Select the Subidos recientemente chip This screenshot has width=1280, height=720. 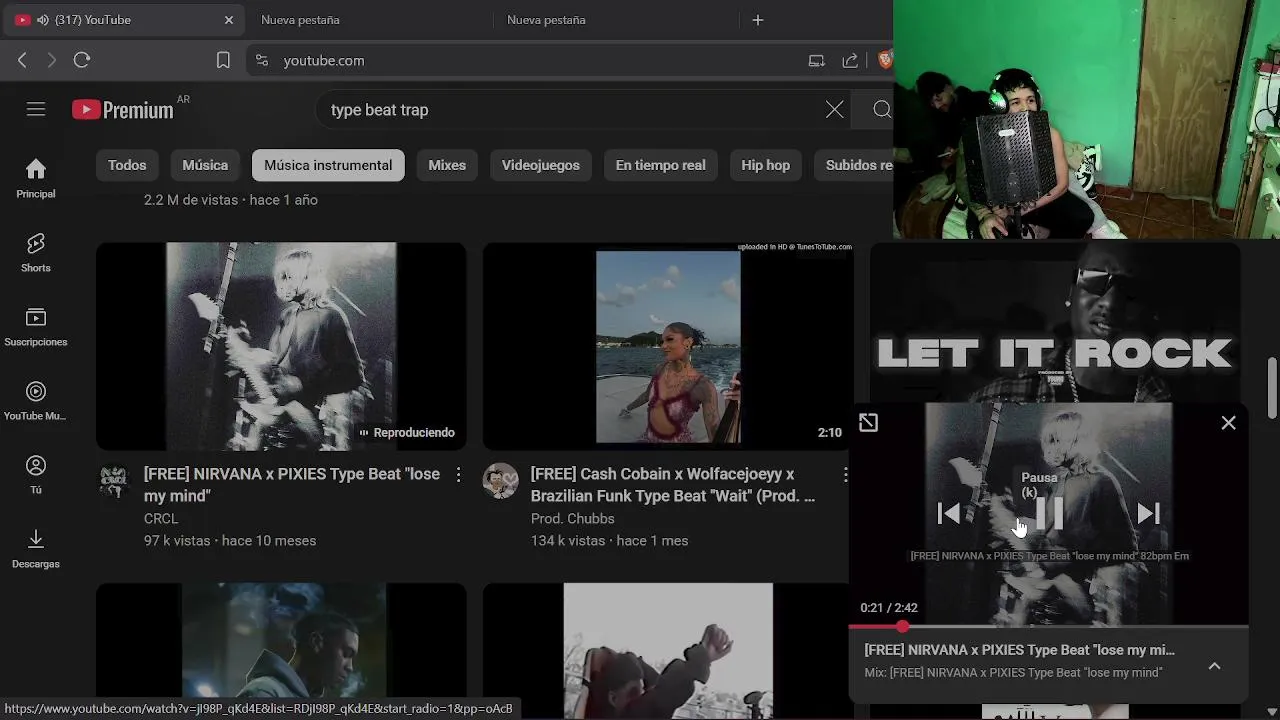[854, 165]
